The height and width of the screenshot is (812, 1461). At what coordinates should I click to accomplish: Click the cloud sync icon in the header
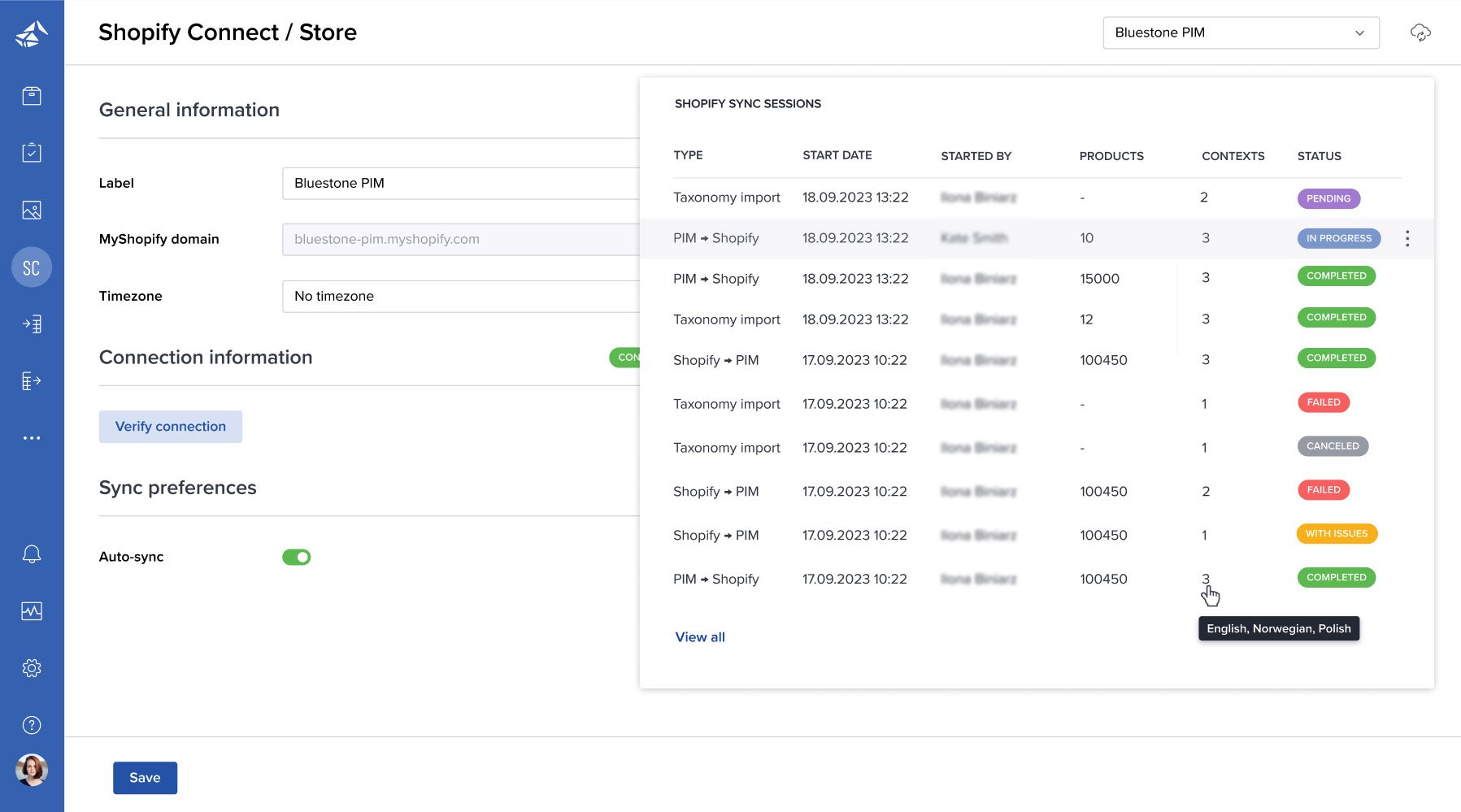pyautogui.click(x=1421, y=33)
